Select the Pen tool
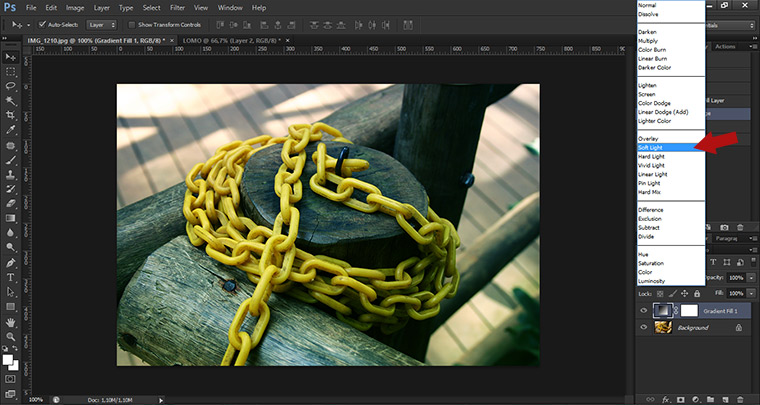 click(10, 262)
